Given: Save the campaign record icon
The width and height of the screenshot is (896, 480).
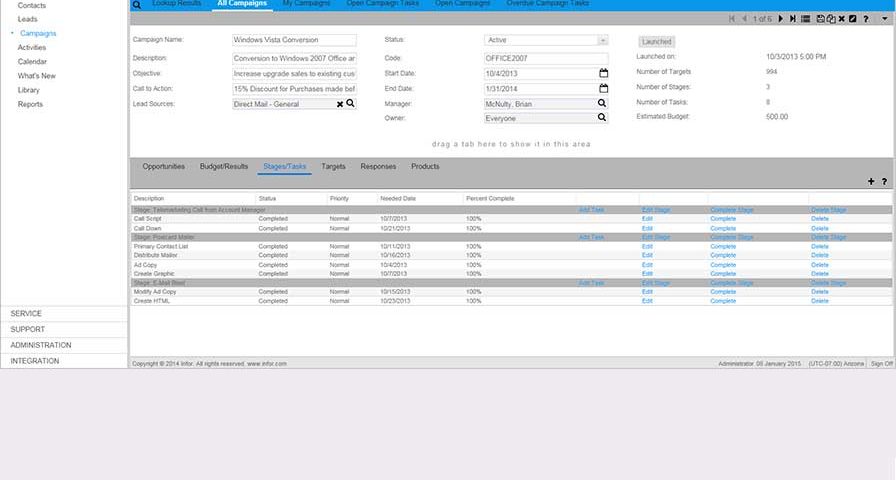Looking at the screenshot, I should click(821, 19).
